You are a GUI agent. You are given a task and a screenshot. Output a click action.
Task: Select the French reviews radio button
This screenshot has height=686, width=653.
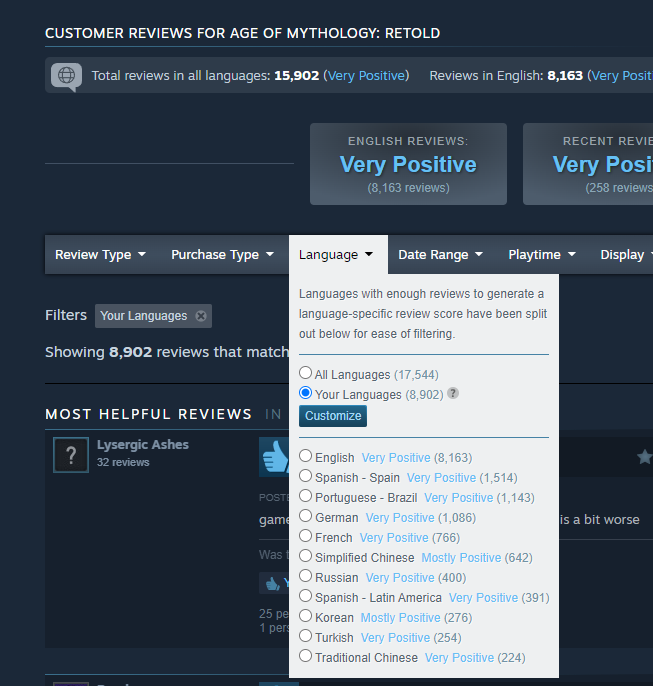click(305, 536)
